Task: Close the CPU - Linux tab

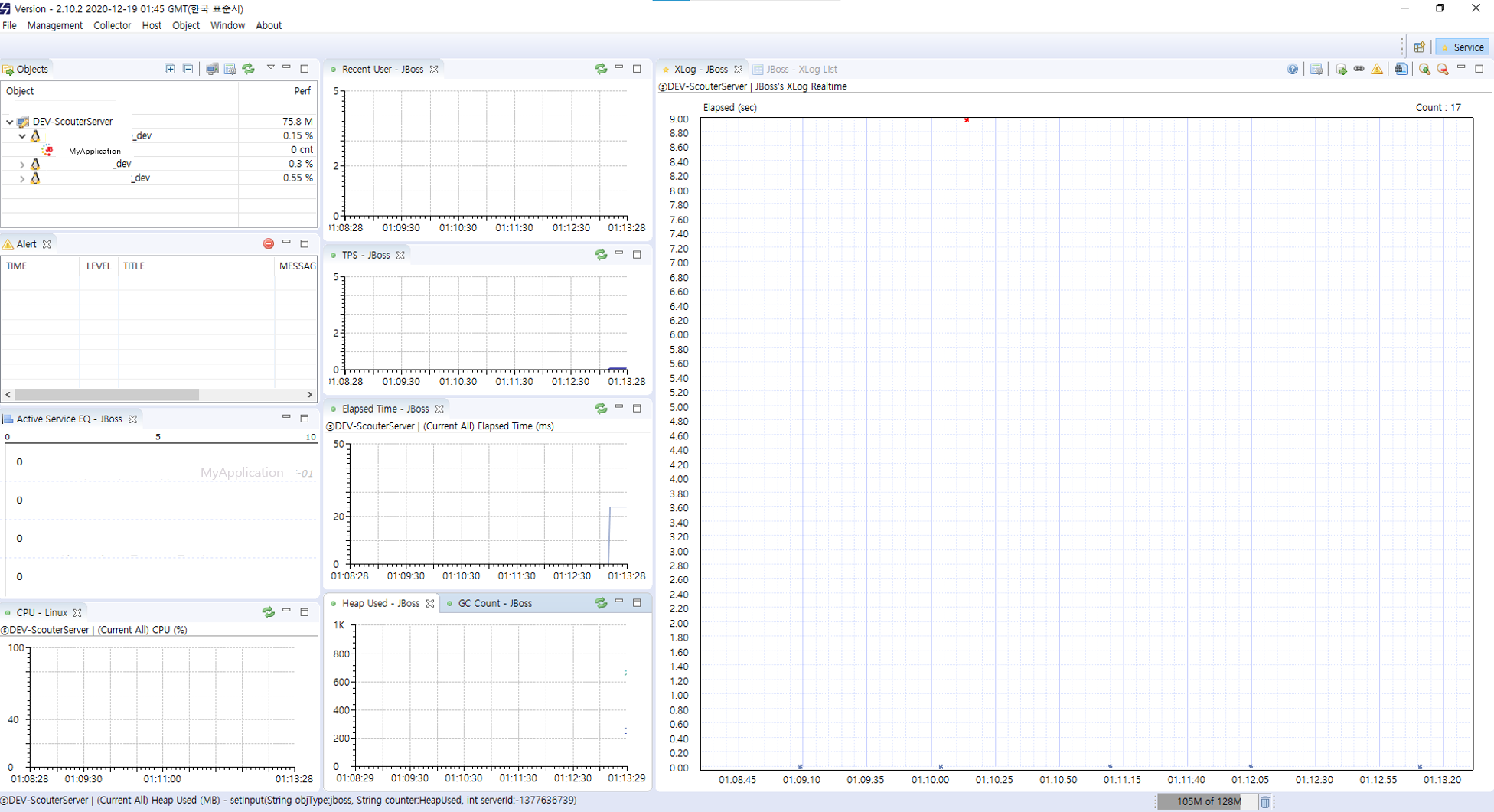Action: [x=77, y=612]
